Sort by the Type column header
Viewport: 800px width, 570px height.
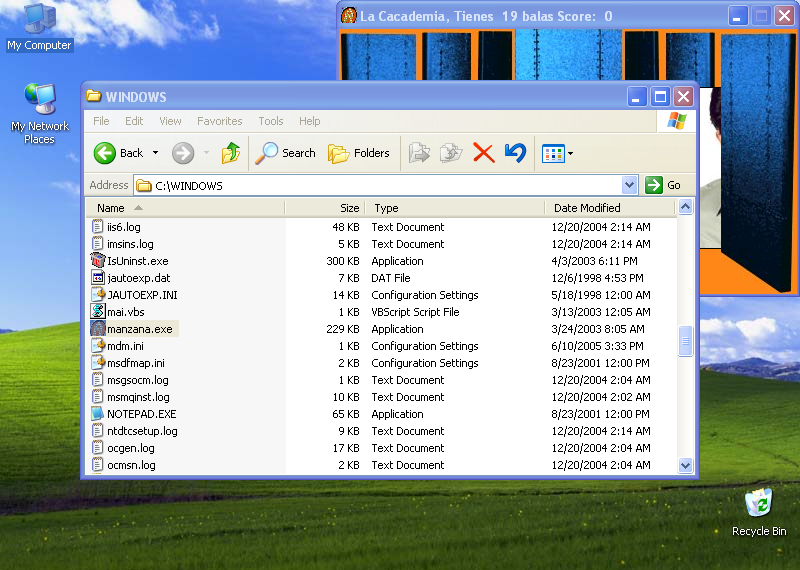pos(455,208)
